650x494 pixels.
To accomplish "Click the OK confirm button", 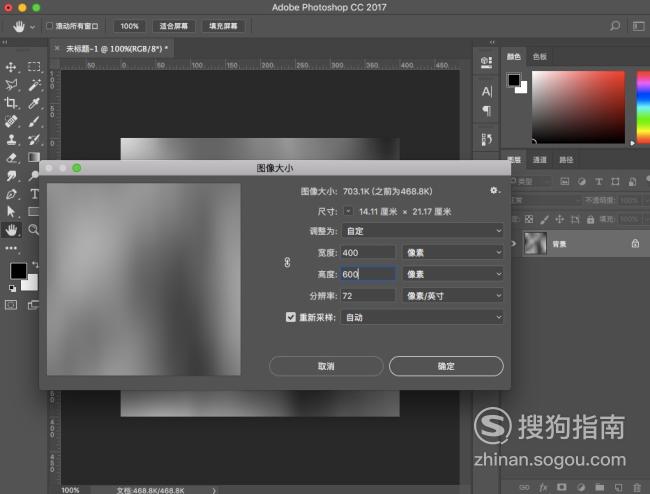I will tap(446, 366).
